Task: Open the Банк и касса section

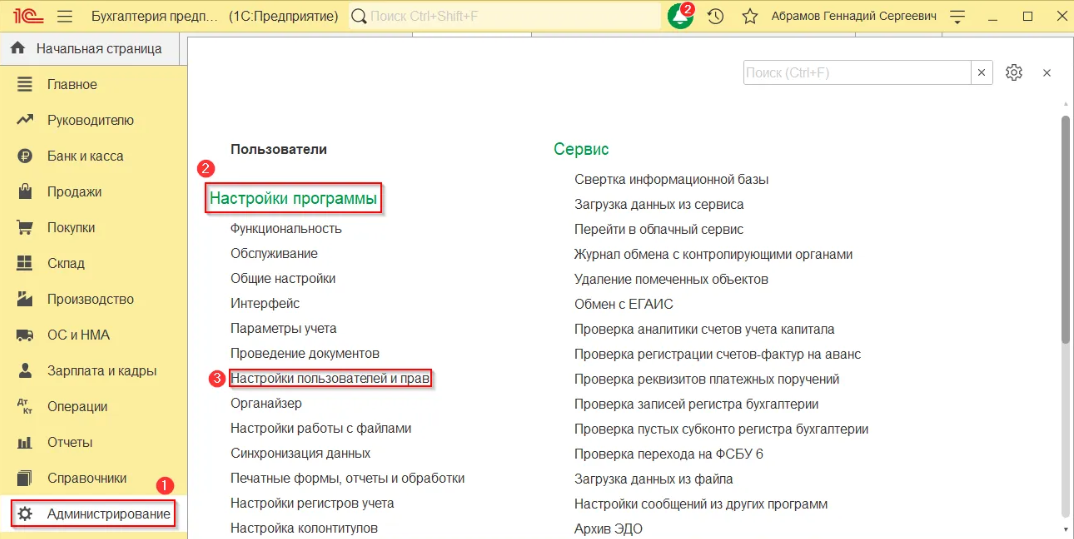Action: pos(85,156)
